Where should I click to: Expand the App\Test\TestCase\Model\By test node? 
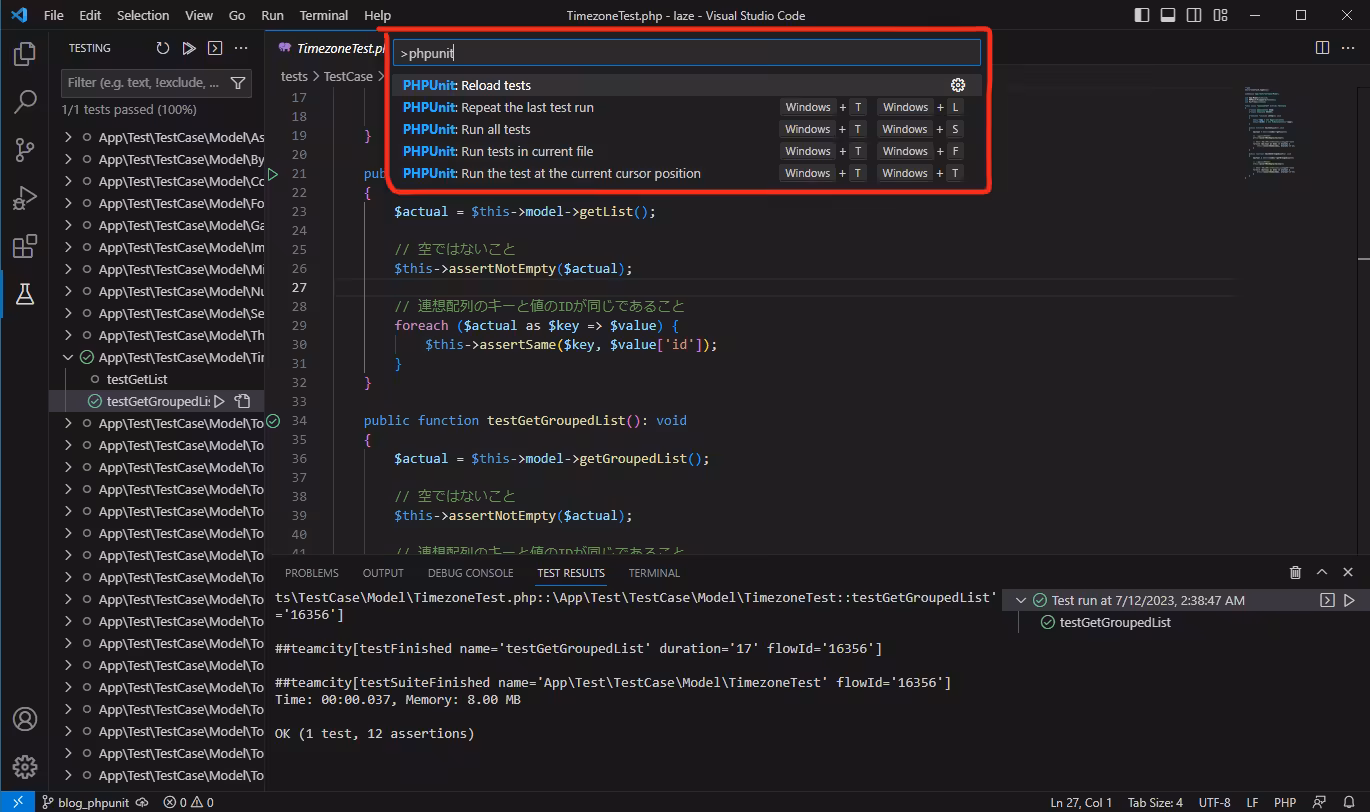click(x=68, y=159)
